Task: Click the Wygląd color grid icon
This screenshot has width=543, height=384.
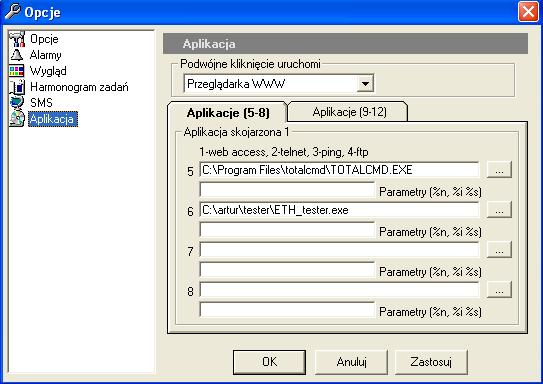Action: click(17, 71)
